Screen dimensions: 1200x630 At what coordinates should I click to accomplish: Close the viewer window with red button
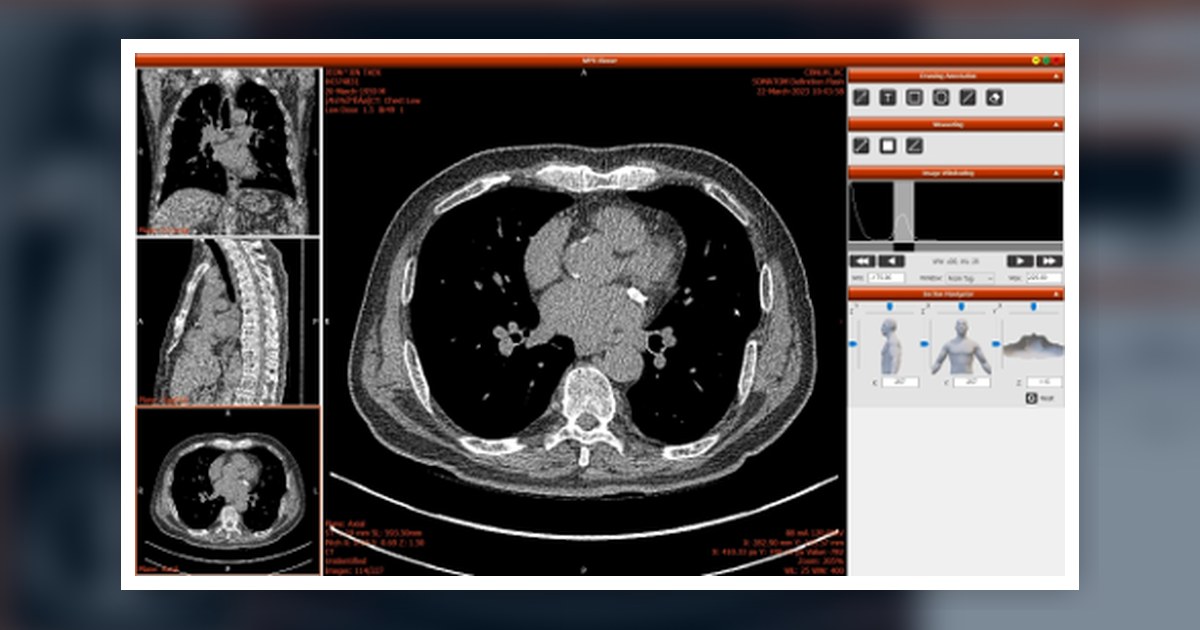1058,60
